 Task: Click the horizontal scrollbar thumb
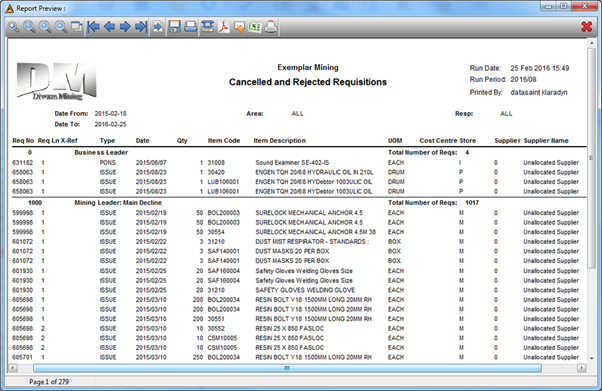pos(287,368)
